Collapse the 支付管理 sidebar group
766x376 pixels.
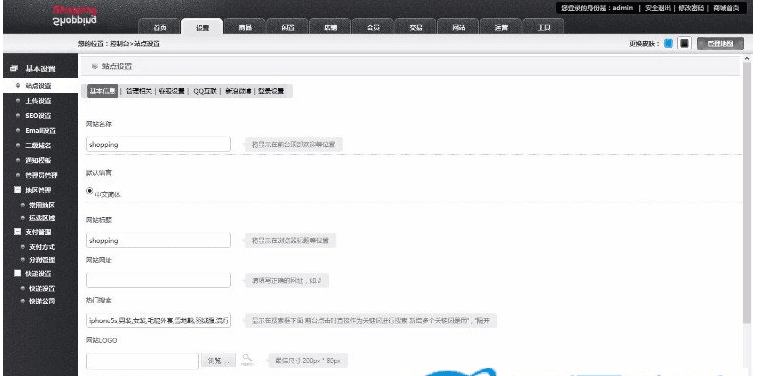[18, 232]
